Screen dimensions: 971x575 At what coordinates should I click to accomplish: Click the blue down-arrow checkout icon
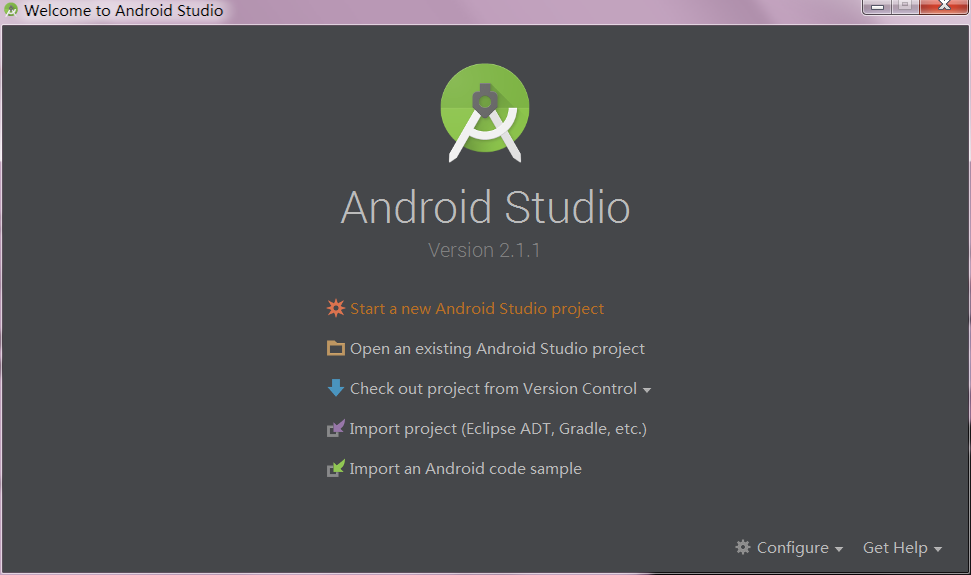pos(336,388)
